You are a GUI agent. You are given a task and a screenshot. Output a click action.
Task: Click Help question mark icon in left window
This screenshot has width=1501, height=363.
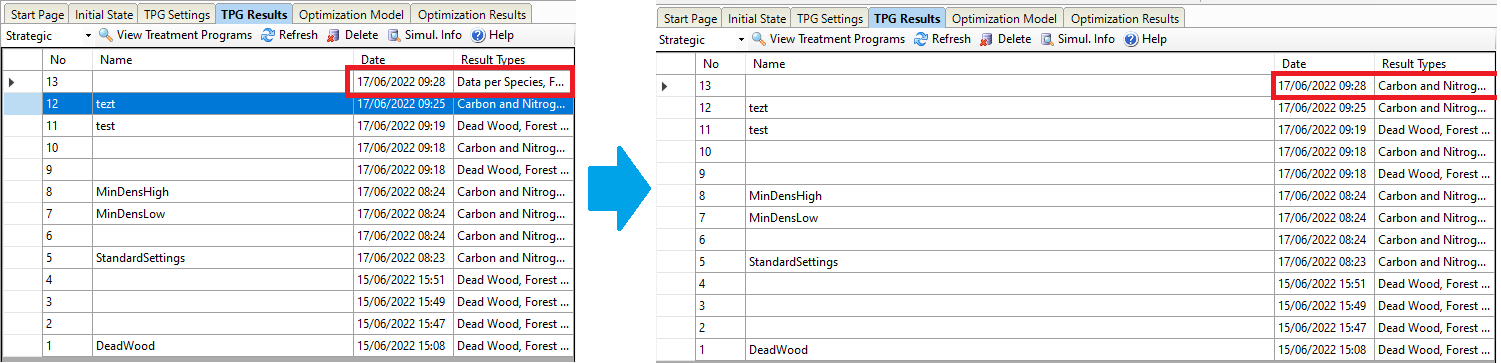coord(478,35)
